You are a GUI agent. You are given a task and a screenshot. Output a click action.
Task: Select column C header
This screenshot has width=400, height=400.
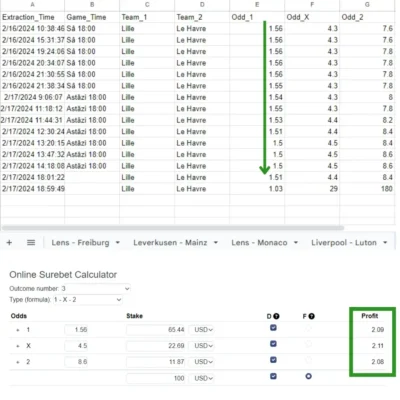[x=147, y=5]
